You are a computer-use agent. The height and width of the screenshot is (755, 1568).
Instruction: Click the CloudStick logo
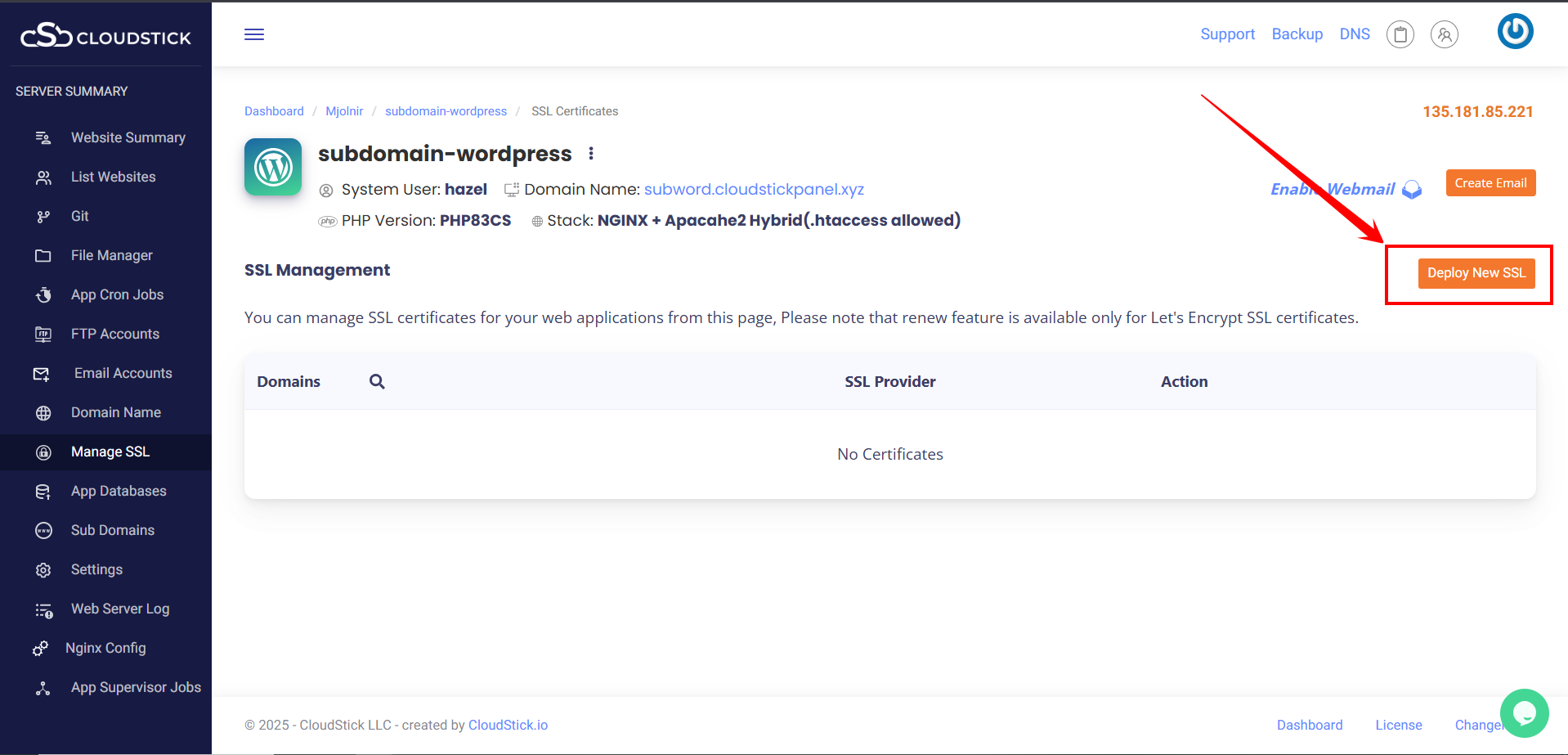pyautogui.click(x=105, y=36)
